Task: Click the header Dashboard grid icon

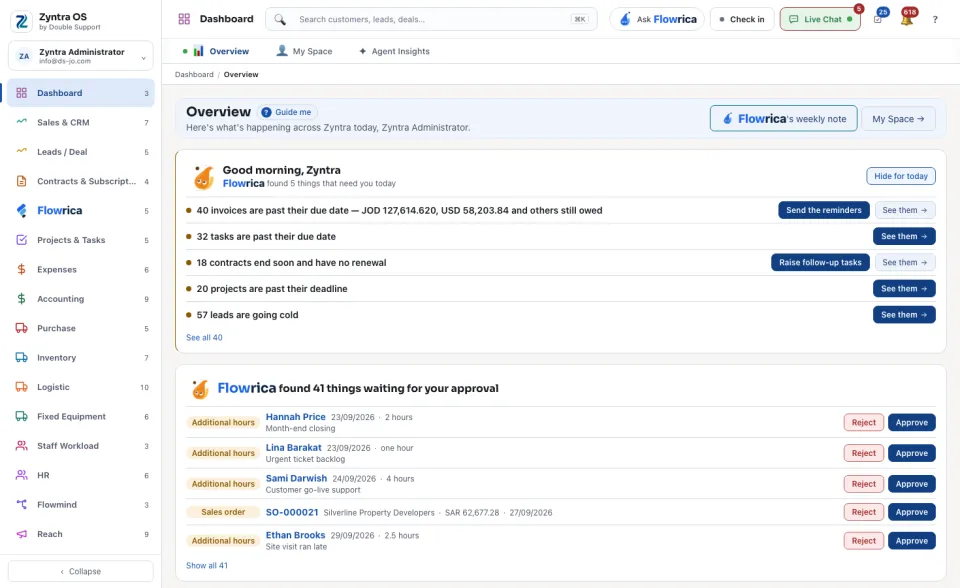Action: [184, 19]
